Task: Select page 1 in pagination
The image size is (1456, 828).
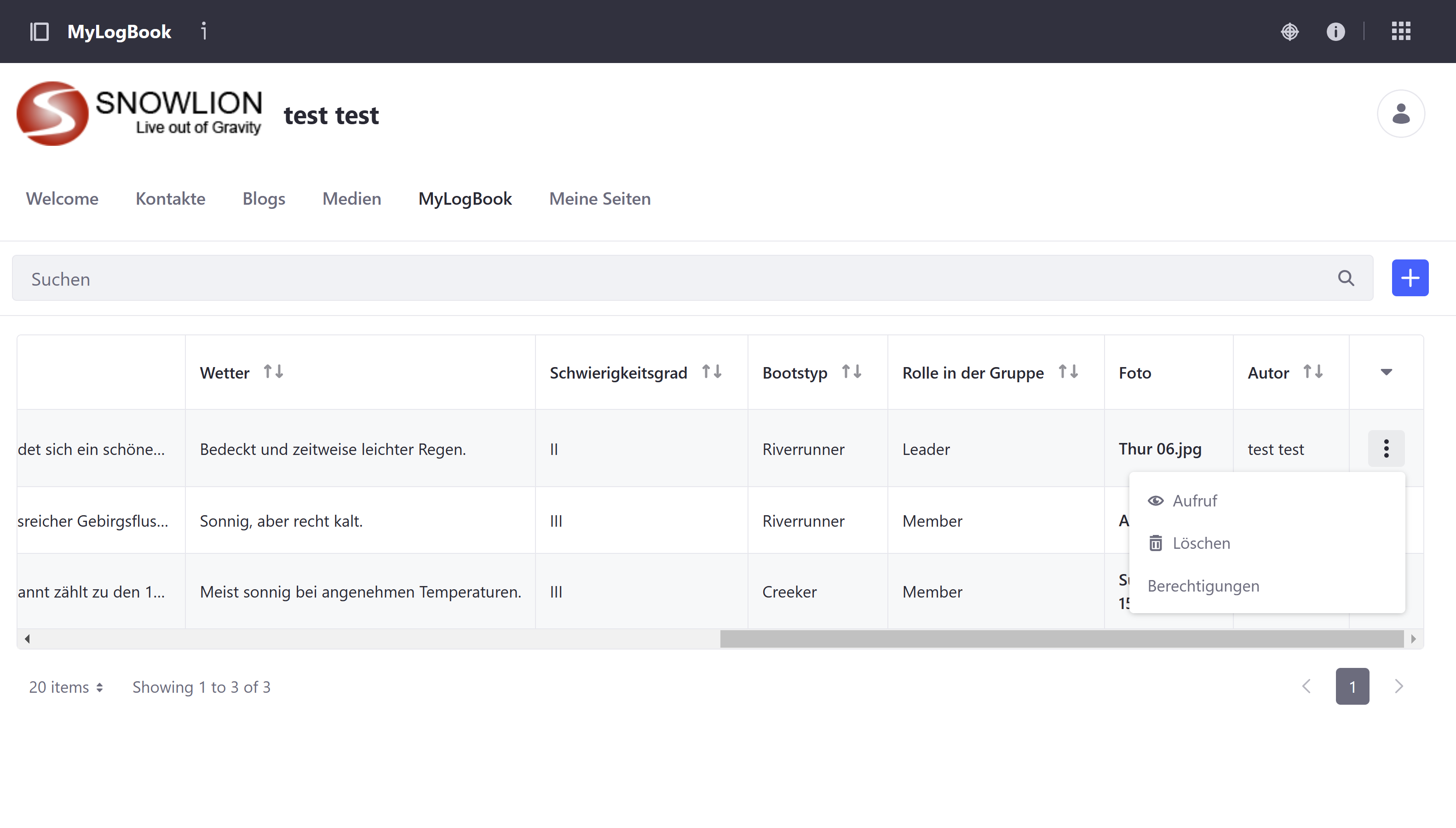Action: point(1352,686)
